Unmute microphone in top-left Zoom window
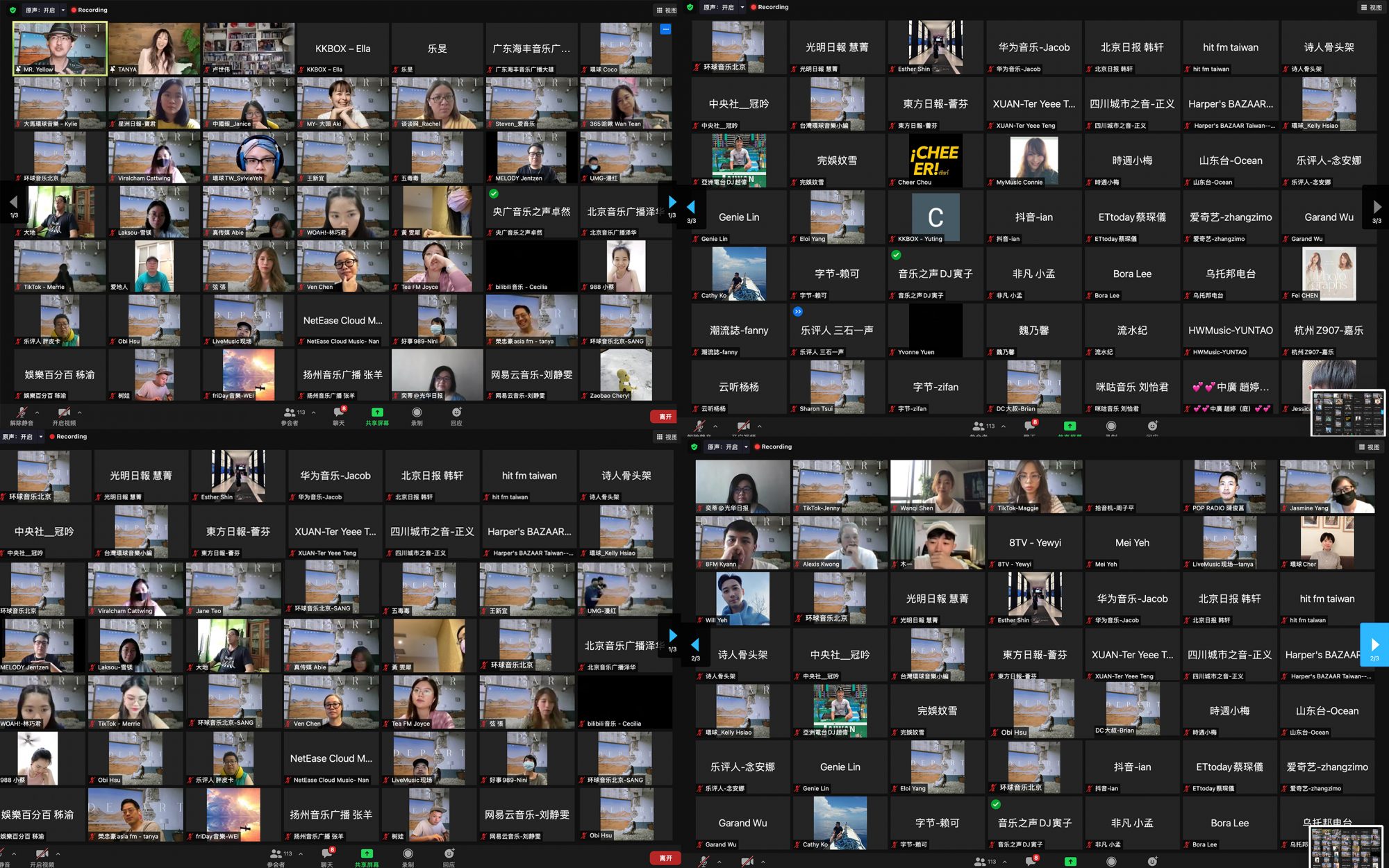The width and height of the screenshot is (1389, 868). pyautogui.click(x=22, y=413)
